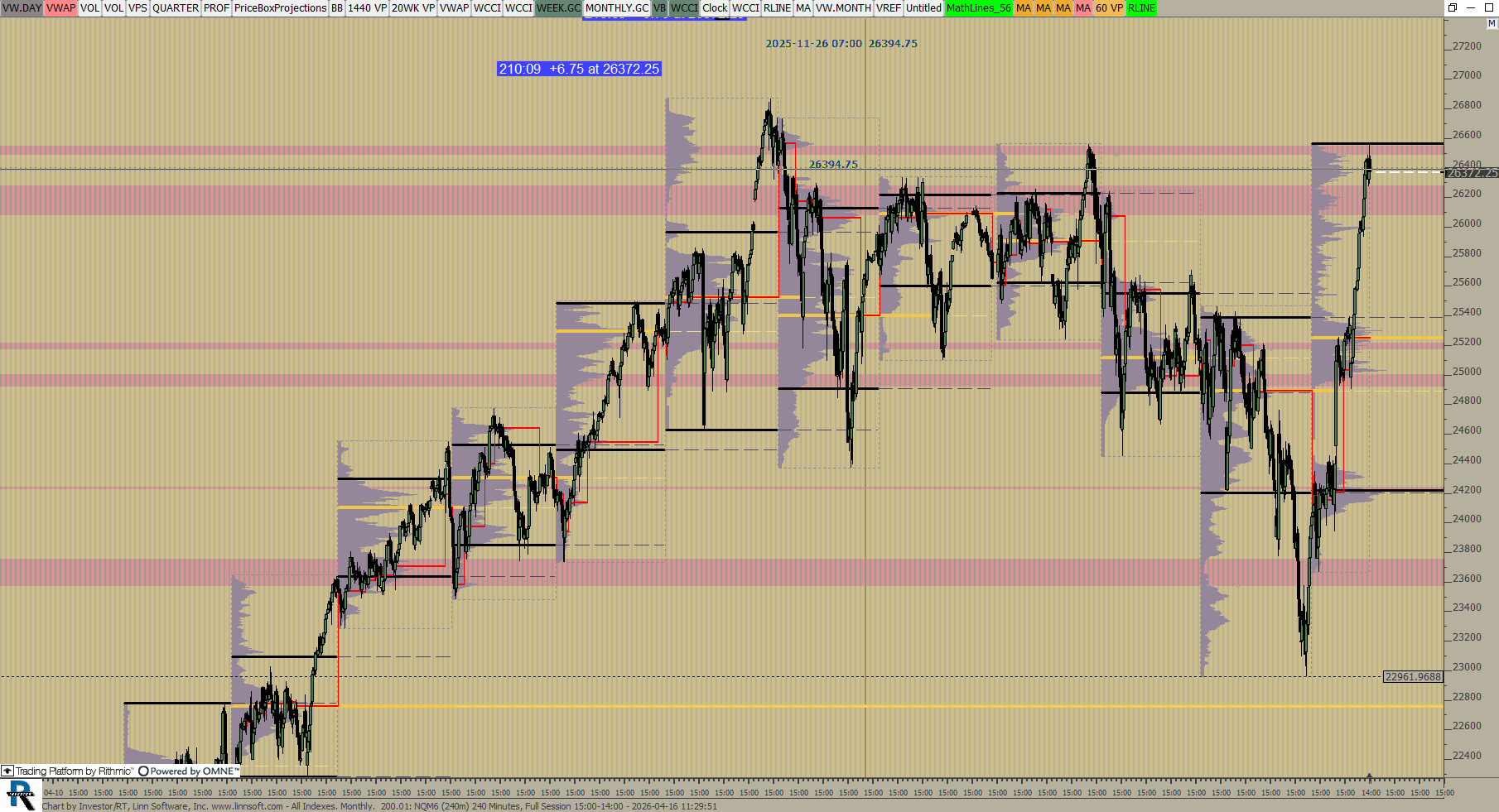The image size is (1499, 812).
Task: Restore down the chart window
Action: tap(1452, 8)
